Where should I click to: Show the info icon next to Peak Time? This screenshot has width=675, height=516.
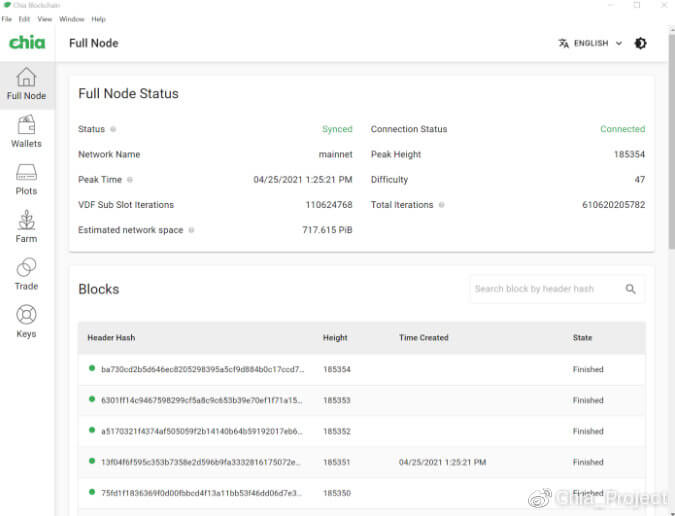[130, 179]
